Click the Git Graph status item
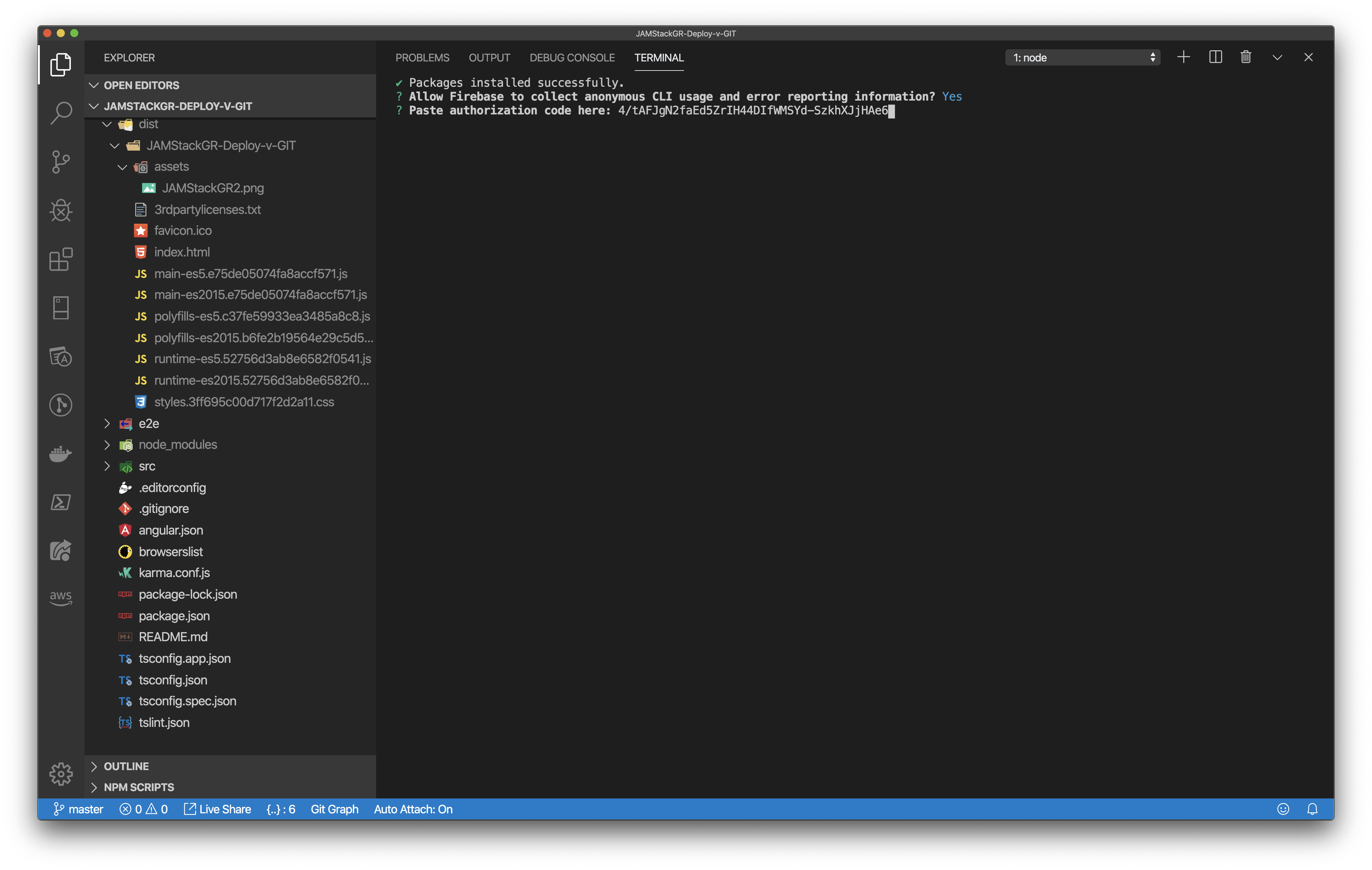The image size is (1372, 870). pos(335,809)
